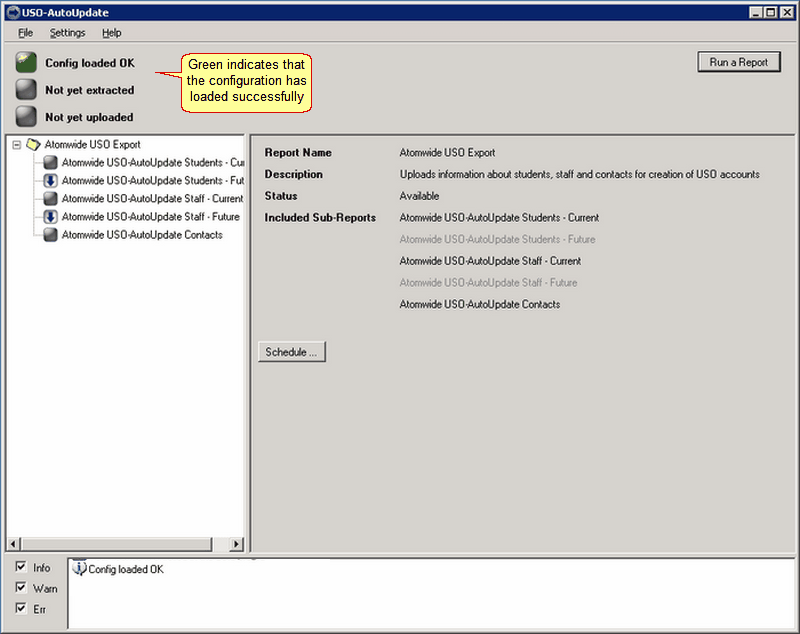Click the info icon next to Config loaded OK log entry
800x634 pixels.
[79, 568]
